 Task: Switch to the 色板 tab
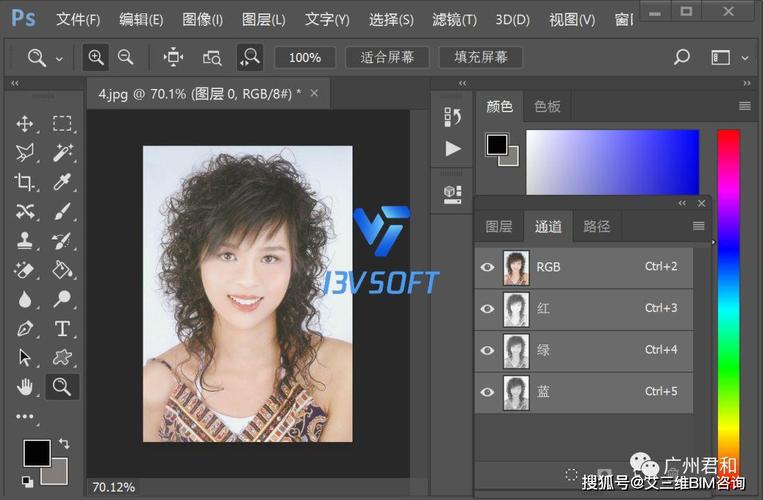click(547, 106)
